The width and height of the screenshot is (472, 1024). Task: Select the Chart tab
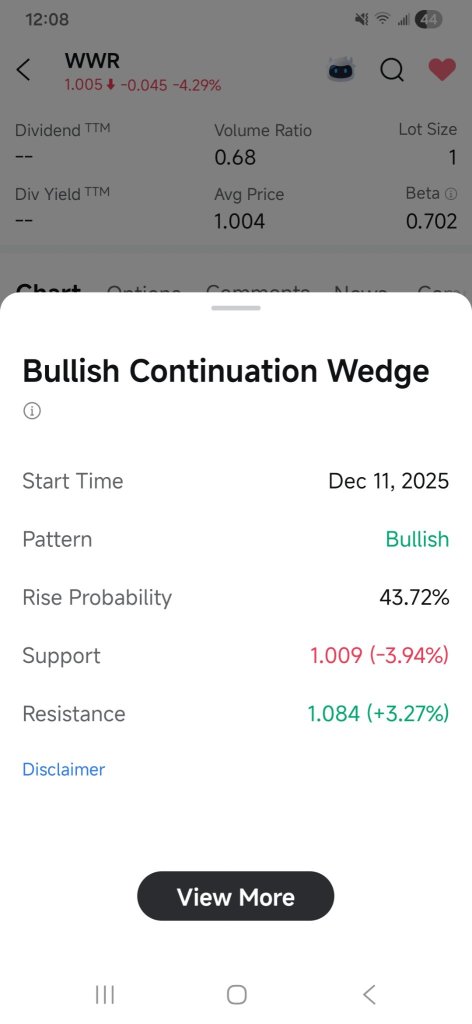tap(48, 288)
